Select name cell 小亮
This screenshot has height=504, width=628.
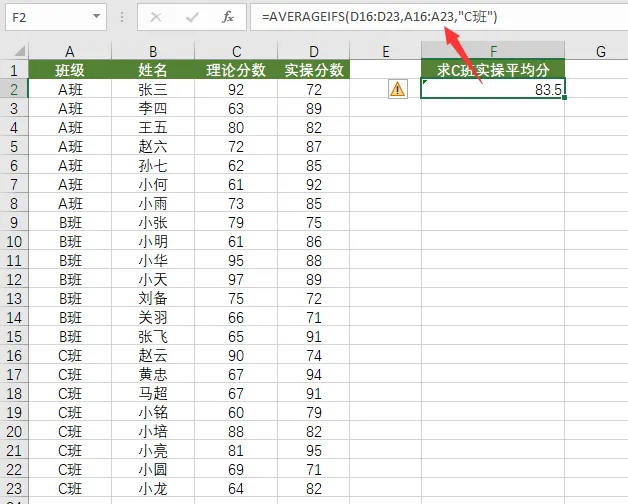pyautogui.click(x=153, y=450)
